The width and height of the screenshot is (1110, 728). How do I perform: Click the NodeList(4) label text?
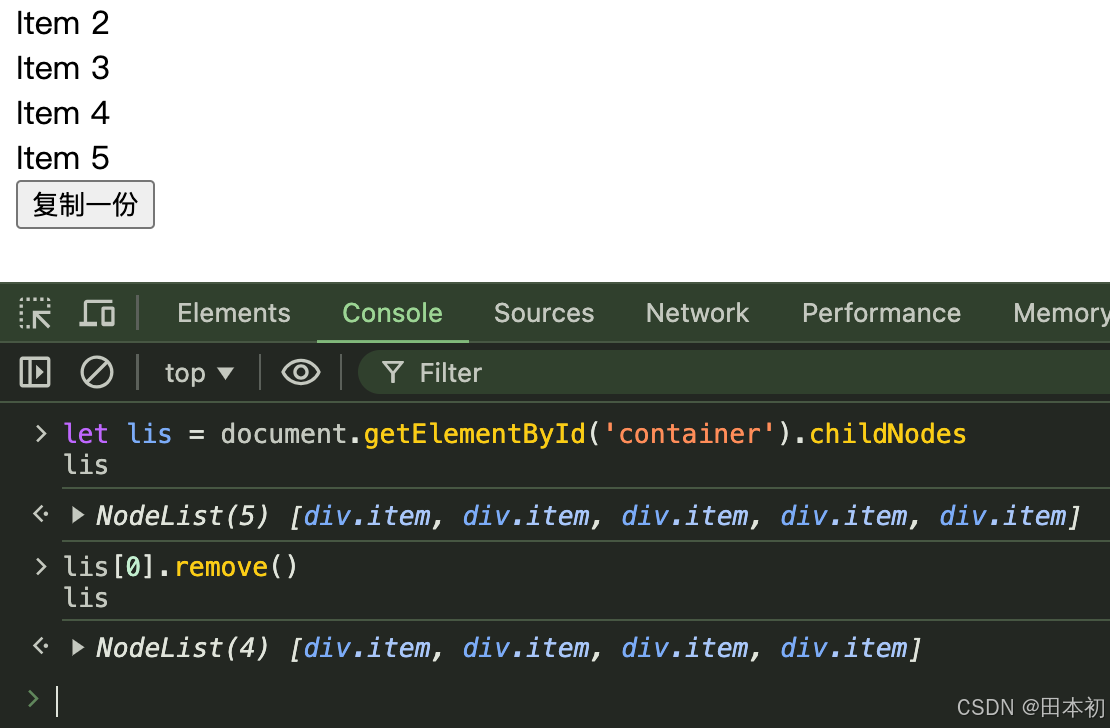point(183,648)
